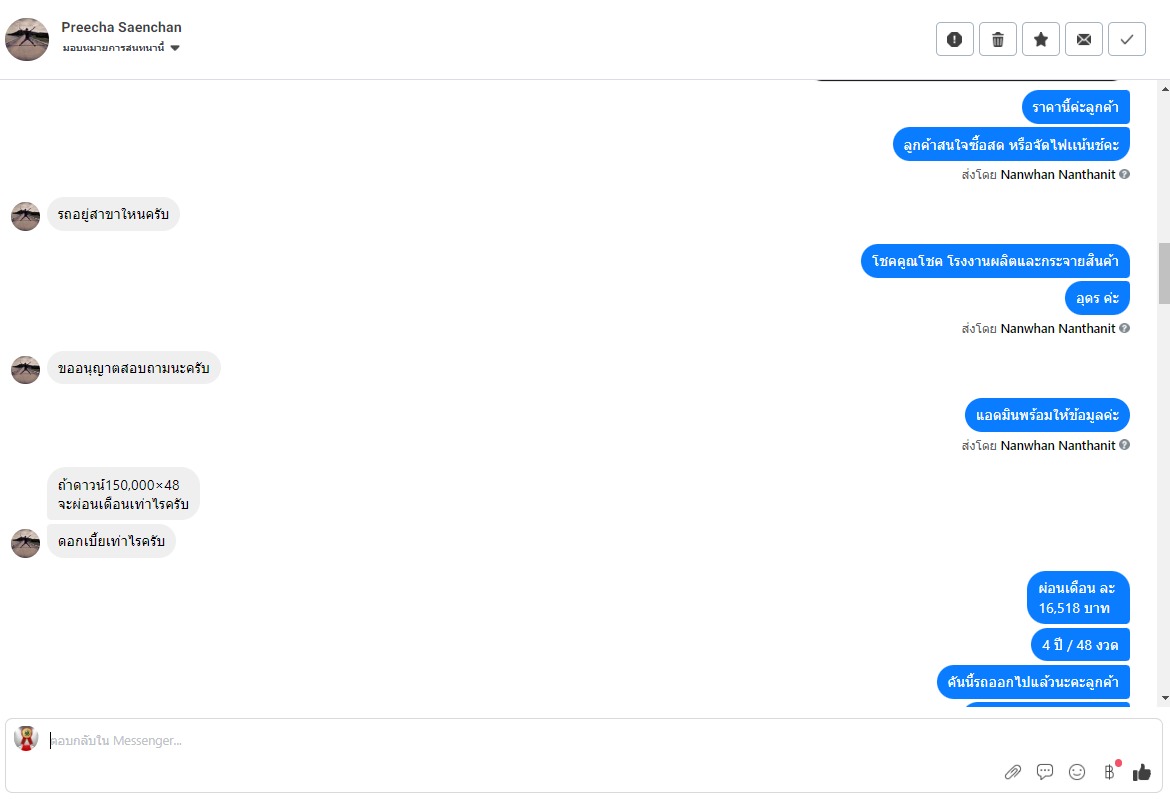Open the emoji picker
This screenshot has height=799, width=1170.
pyautogui.click(x=1077, y=772)
